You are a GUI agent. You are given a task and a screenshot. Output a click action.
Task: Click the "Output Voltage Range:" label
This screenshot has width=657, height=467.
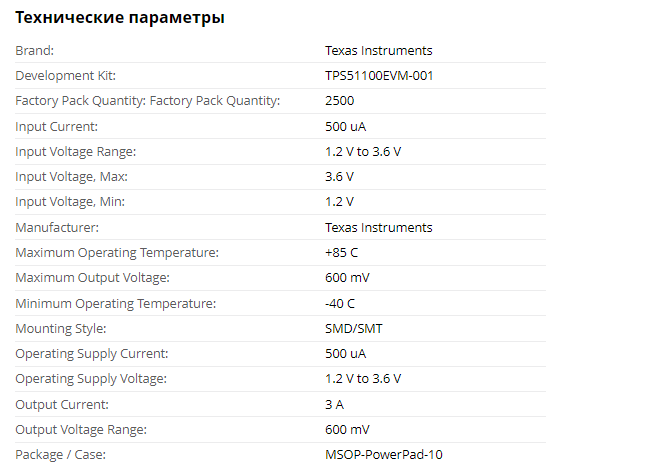point(81,430)
